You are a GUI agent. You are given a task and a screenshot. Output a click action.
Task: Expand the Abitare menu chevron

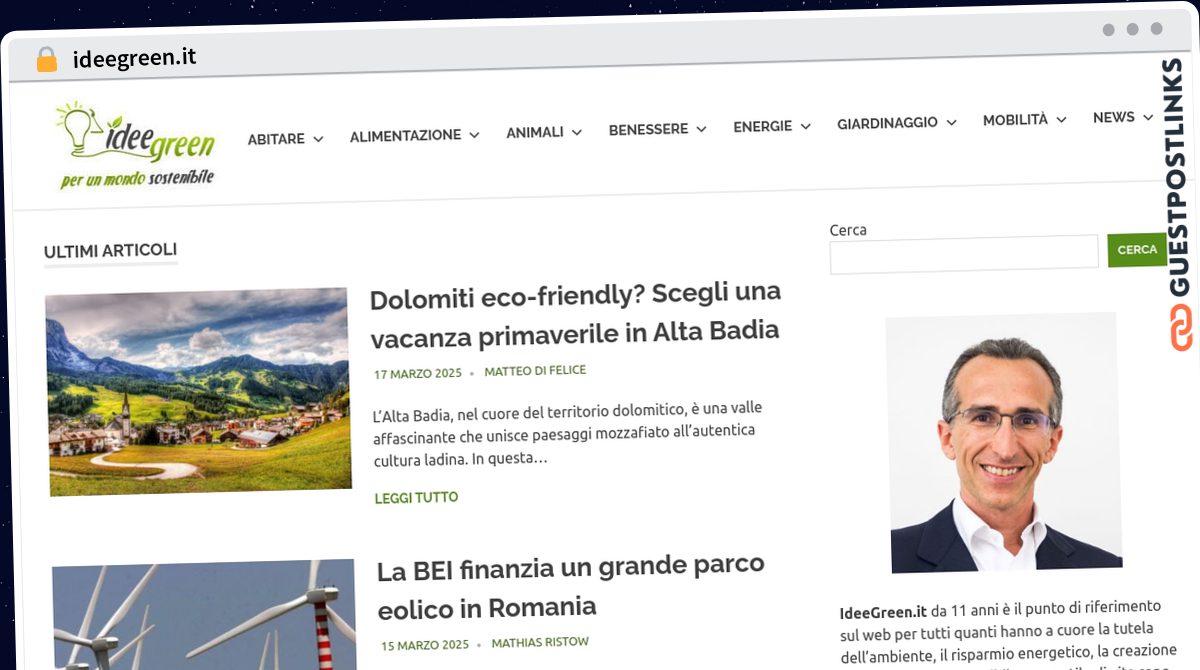pos(318,139)
